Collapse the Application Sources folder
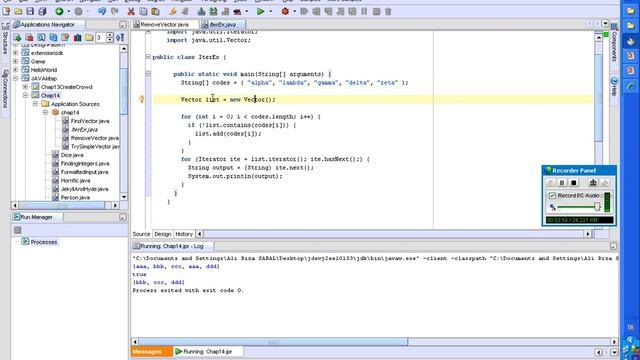This screenshot has width=640, height=360. 36,104
